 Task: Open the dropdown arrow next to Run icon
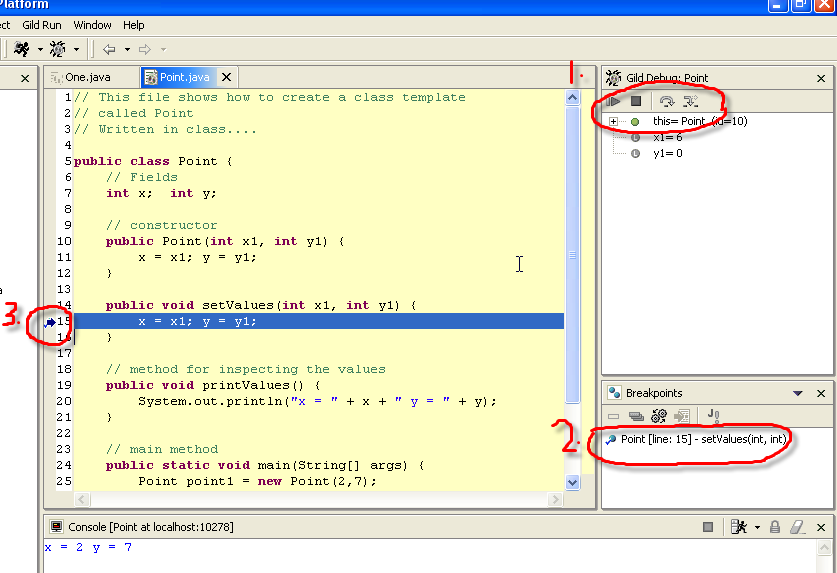point(40,49)
